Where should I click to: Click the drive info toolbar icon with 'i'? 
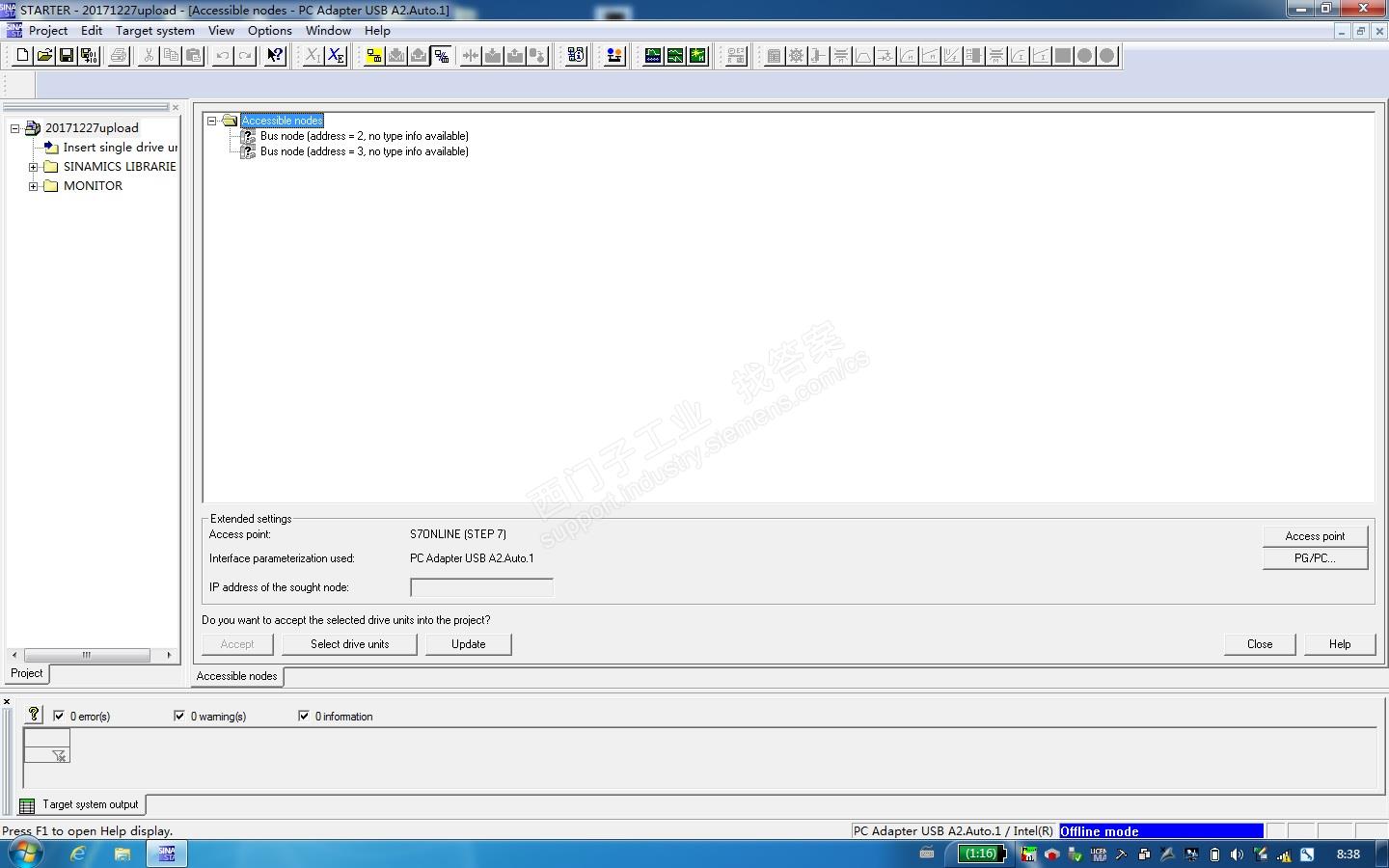click(576, 56)
